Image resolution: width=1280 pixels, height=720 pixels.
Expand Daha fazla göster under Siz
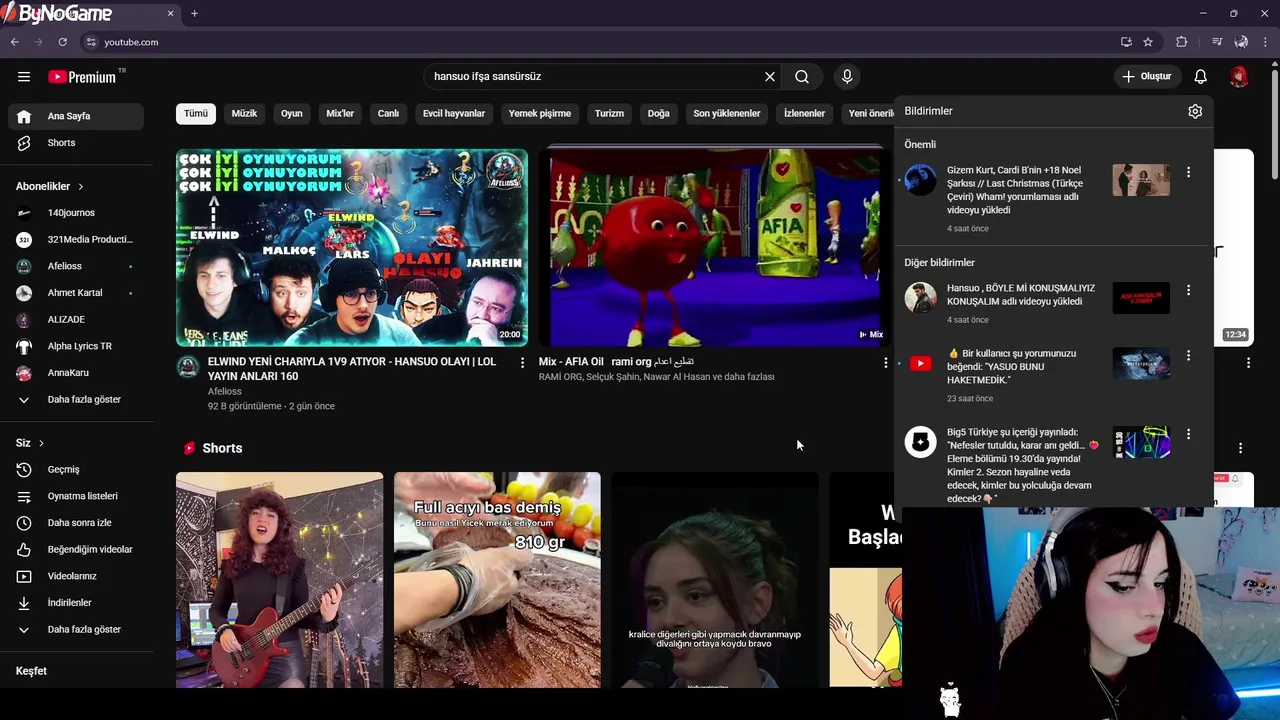76,630
